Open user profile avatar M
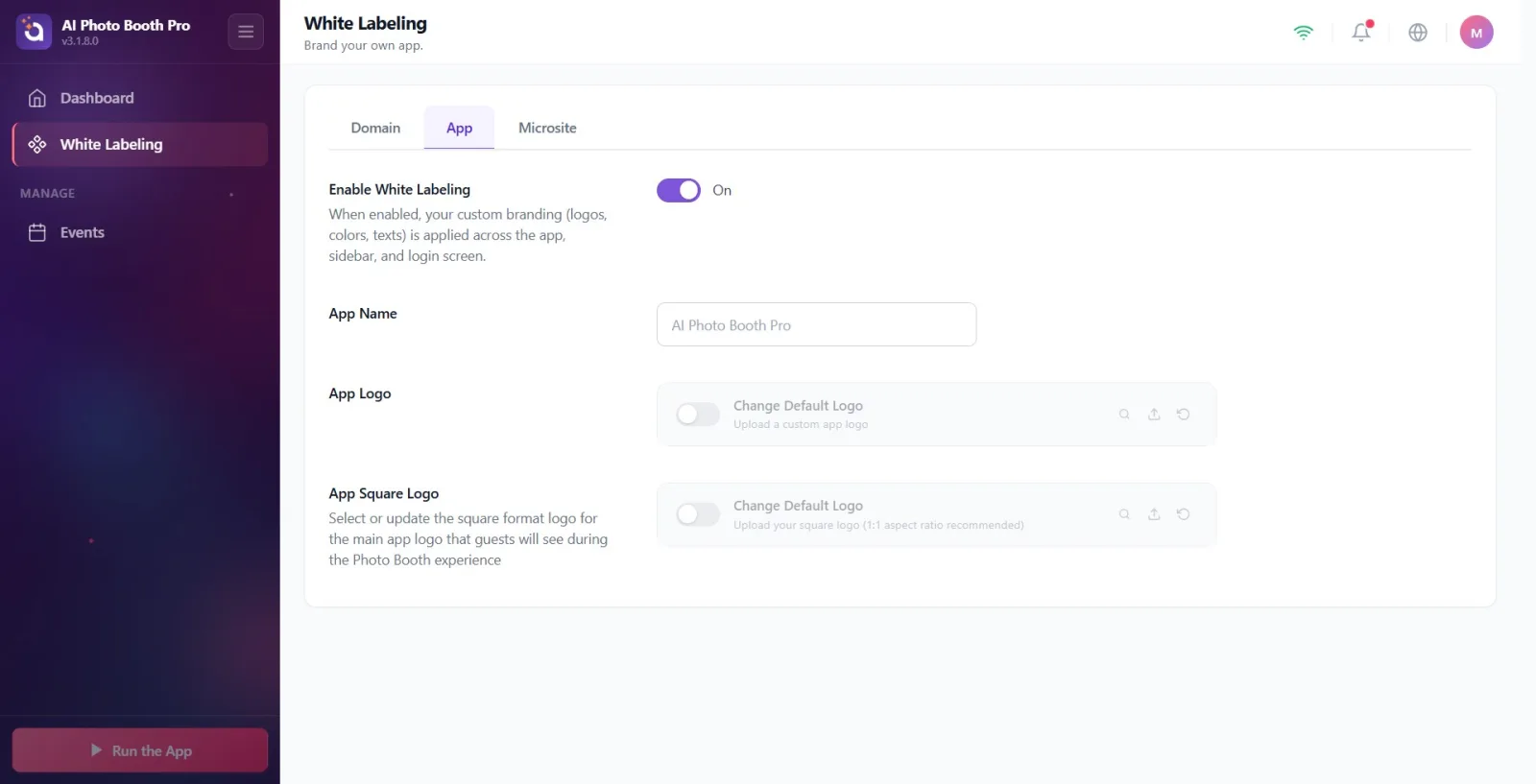Screen dimensions: 1536x784 click(x=1476, y=32)
